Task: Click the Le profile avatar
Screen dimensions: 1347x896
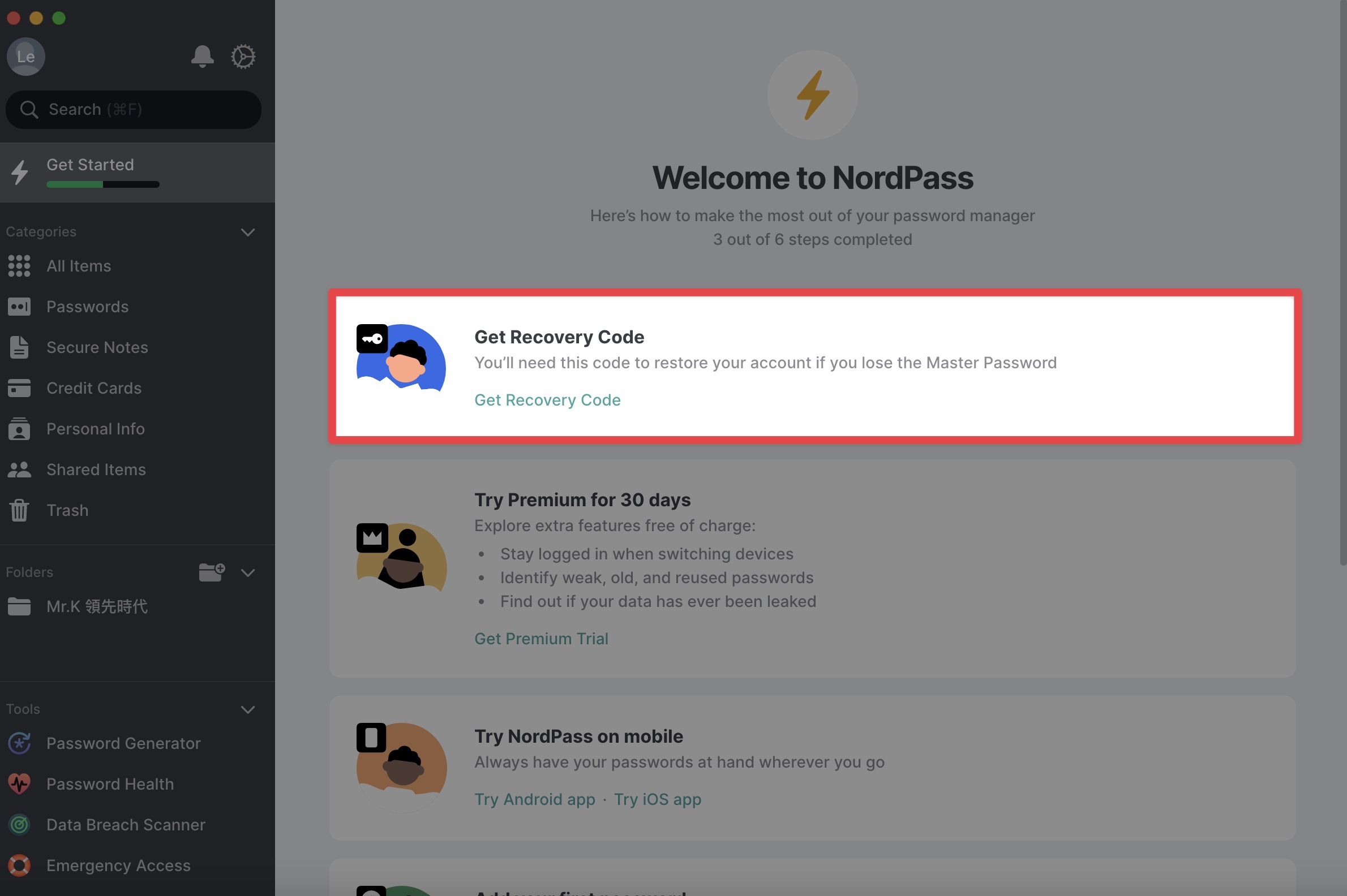Action: point(25,57)
